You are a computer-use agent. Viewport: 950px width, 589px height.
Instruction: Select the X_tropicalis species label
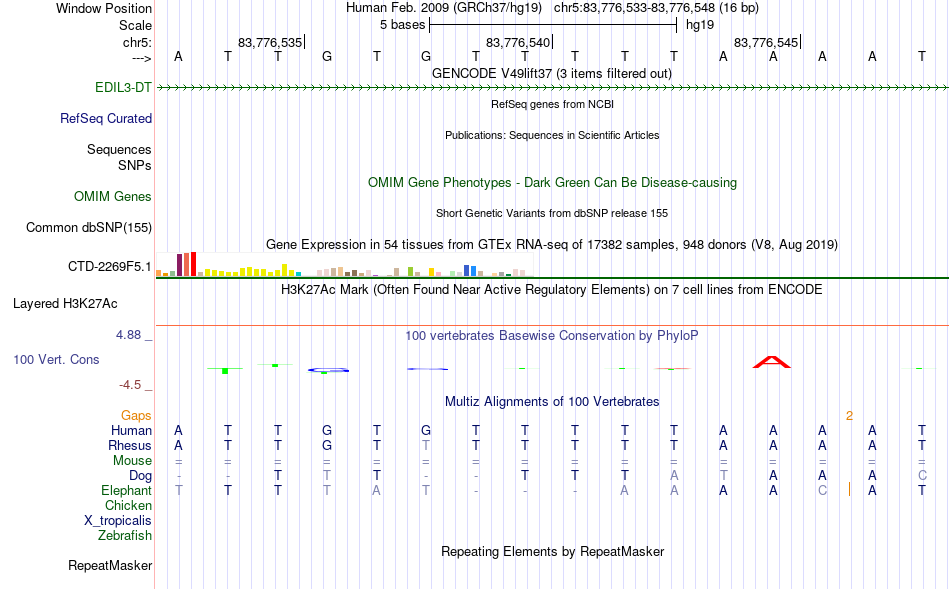click(118, 521)
